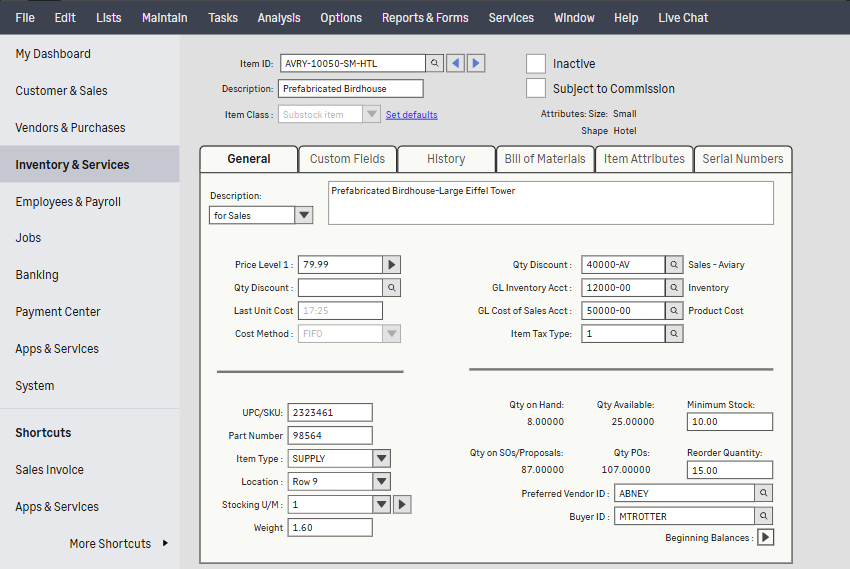The width and height of the screenshot is (850, 569).
Task: Click the GL Cost of Sales Acct lookup
Action: (x=674, y=311)
